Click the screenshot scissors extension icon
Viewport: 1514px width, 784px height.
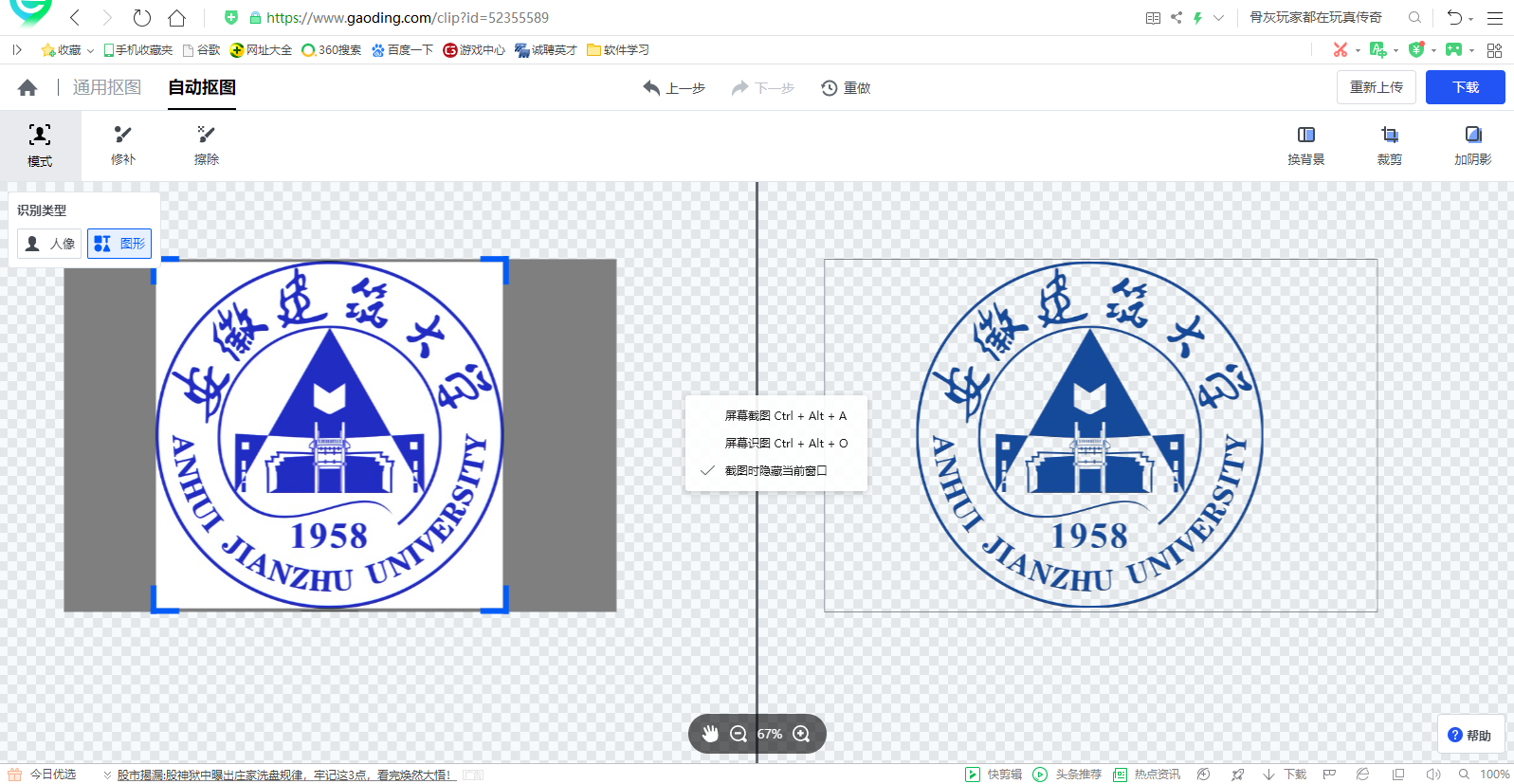tap(1340, 49)
